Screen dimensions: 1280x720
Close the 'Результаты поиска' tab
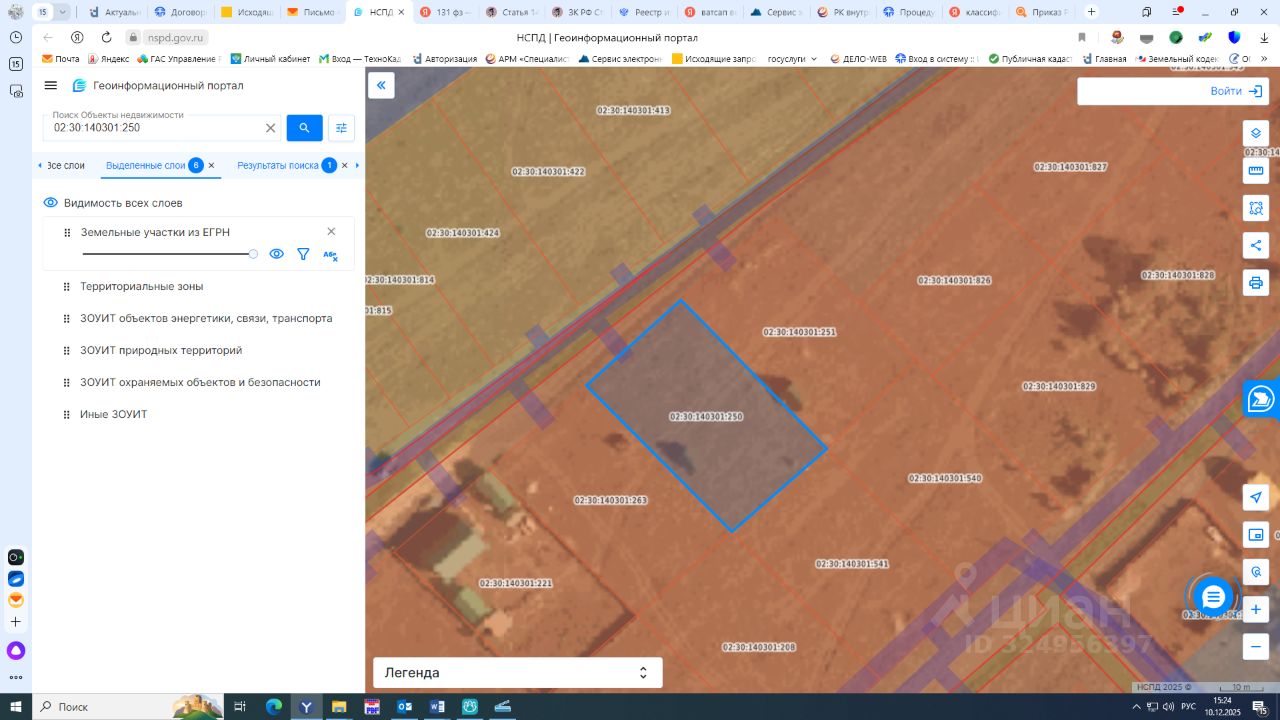[345, 165]
